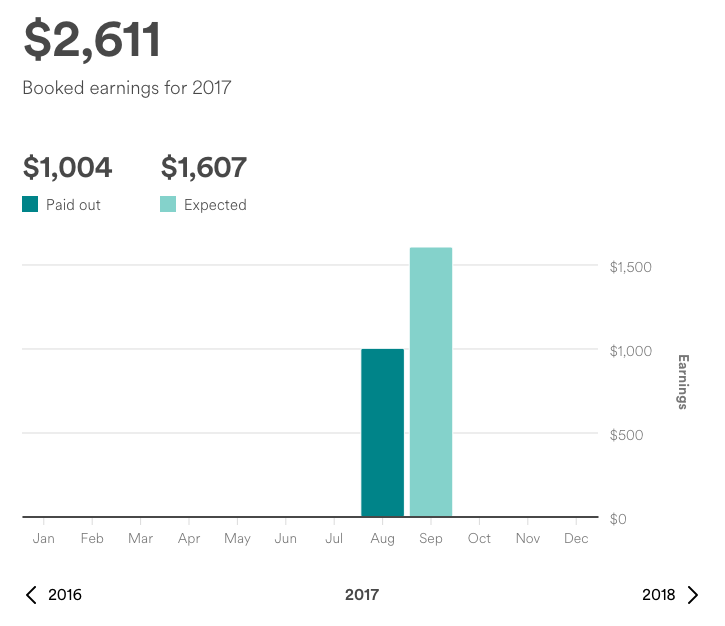Screen dimensions: 725x626
Task: Click the $1,607 expected amount
Action: tap(203, 167)
